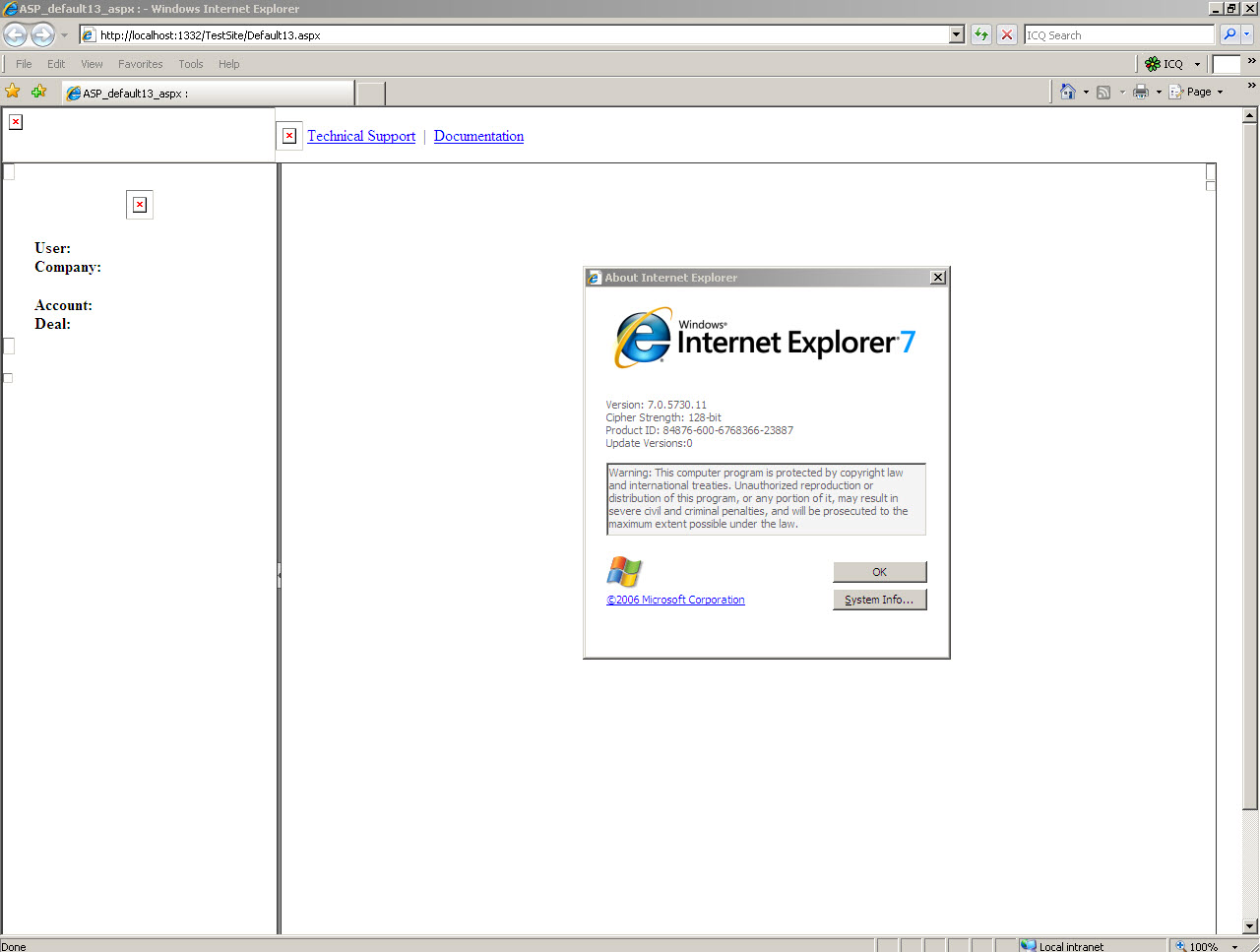Image resolution: width=1260 pixels, height=952 pixels.
Task: Click the Windows flag logo in the dialog
Action: [x=624, y=572]
